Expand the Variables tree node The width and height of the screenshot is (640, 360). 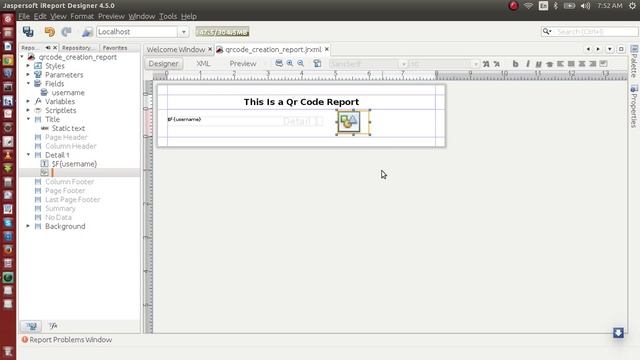[x=28, y=101]
